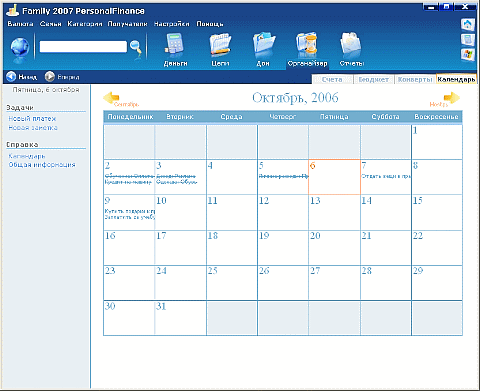Click the Family 2007 app logo icon
This screenshot has height=391, width=480.
pyautogui.click(x=12, y=10)
